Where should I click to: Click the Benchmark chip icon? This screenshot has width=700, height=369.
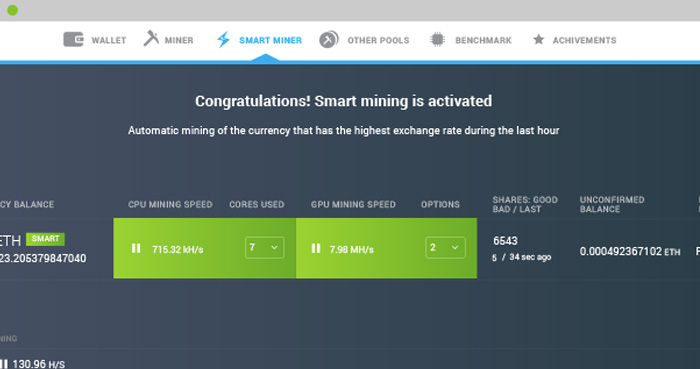[x=438, y=40]
